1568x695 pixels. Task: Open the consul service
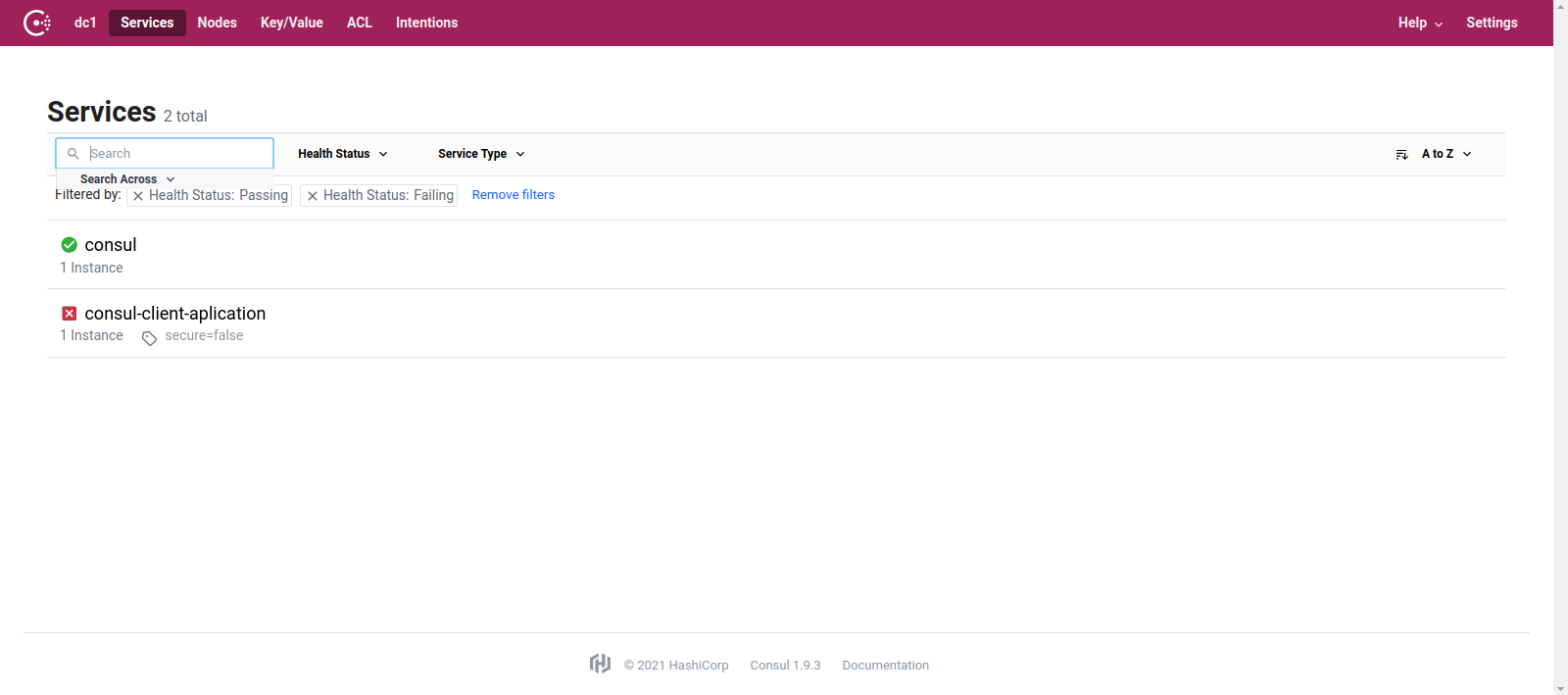111,245
